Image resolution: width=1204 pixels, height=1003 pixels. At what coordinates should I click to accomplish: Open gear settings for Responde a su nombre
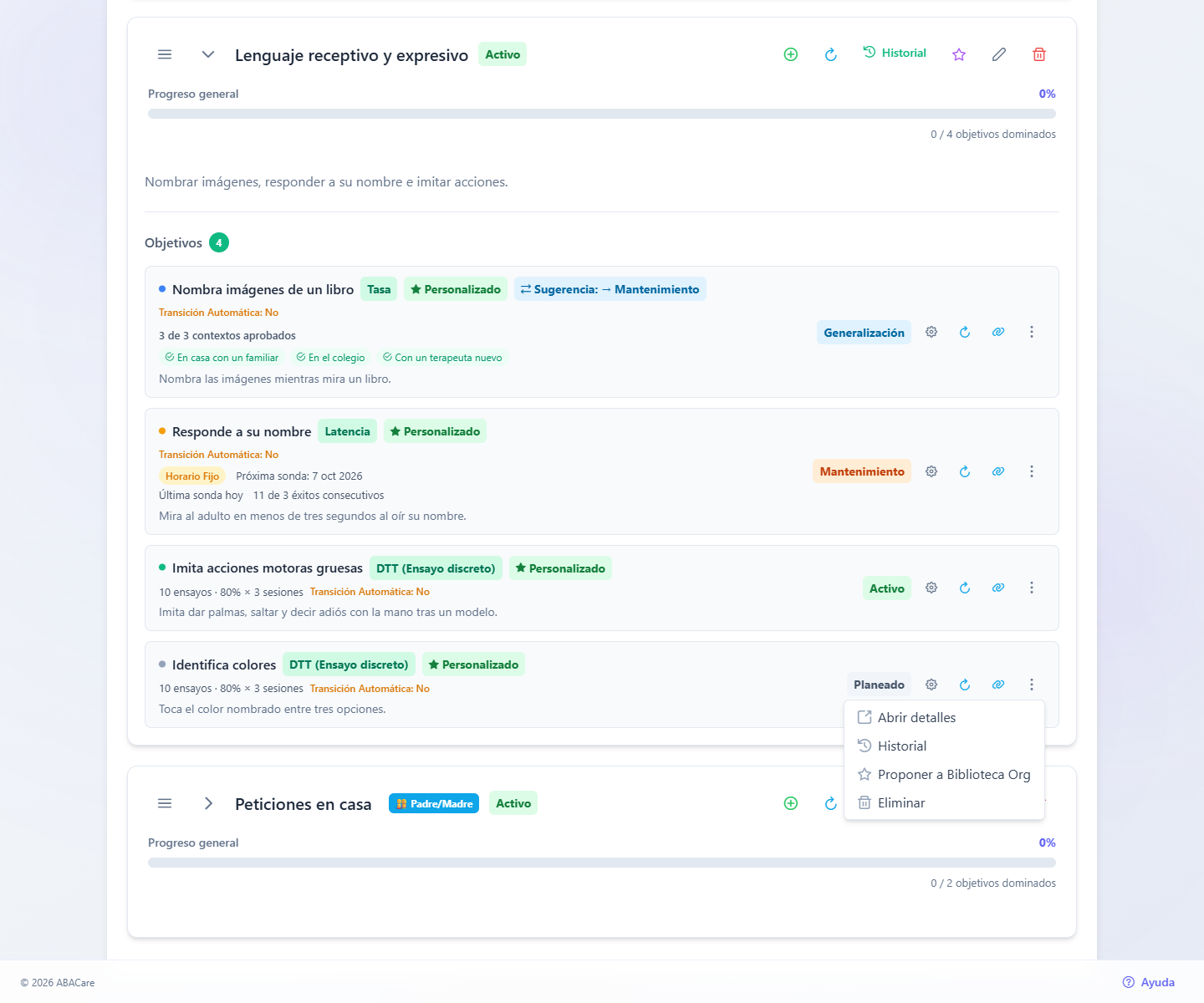[931, 471]
